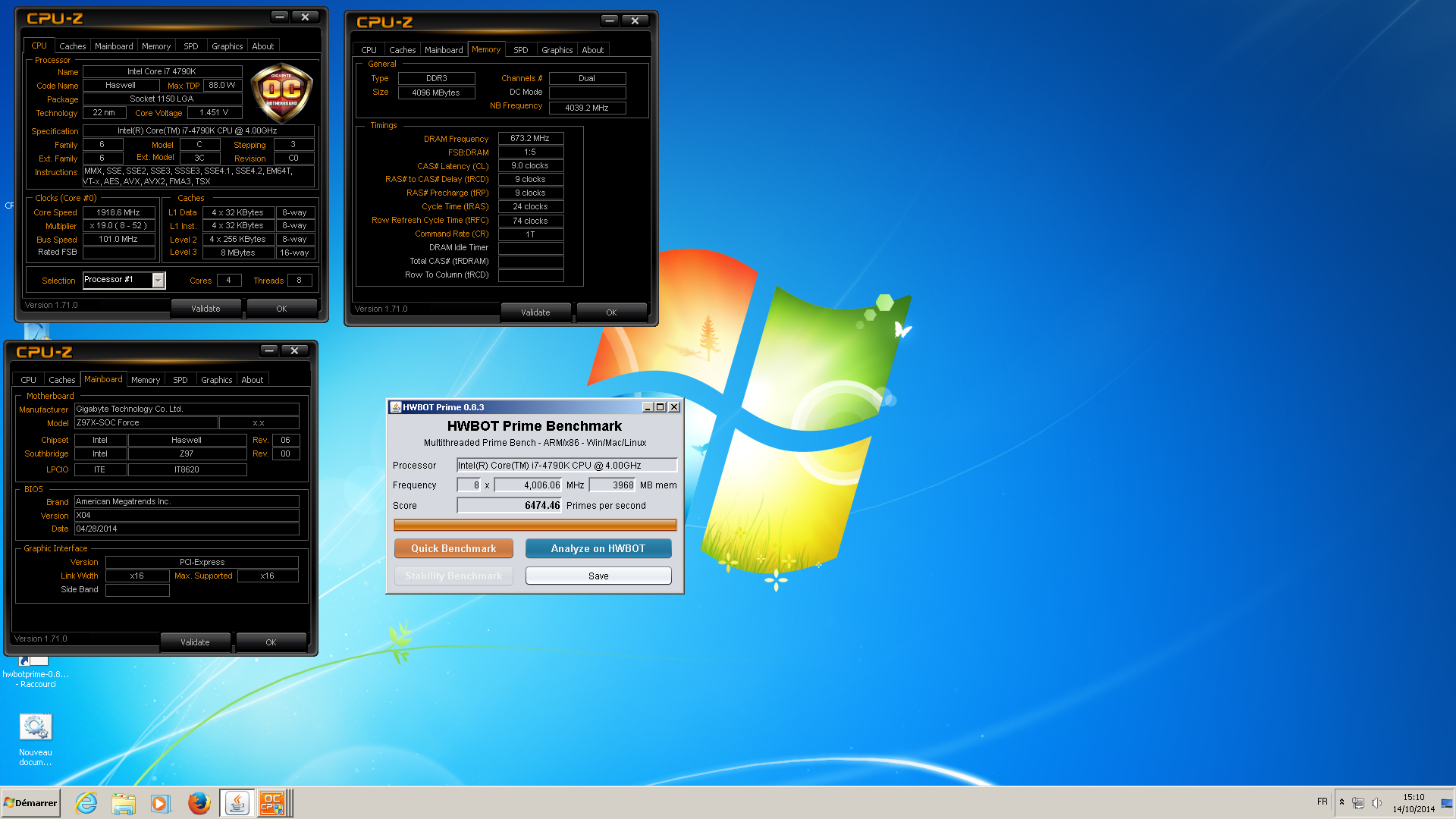This screenshot has height=819, width=1456.
Task: Click the BIOS date 04/28/2014
Action: tap(187, 529)
